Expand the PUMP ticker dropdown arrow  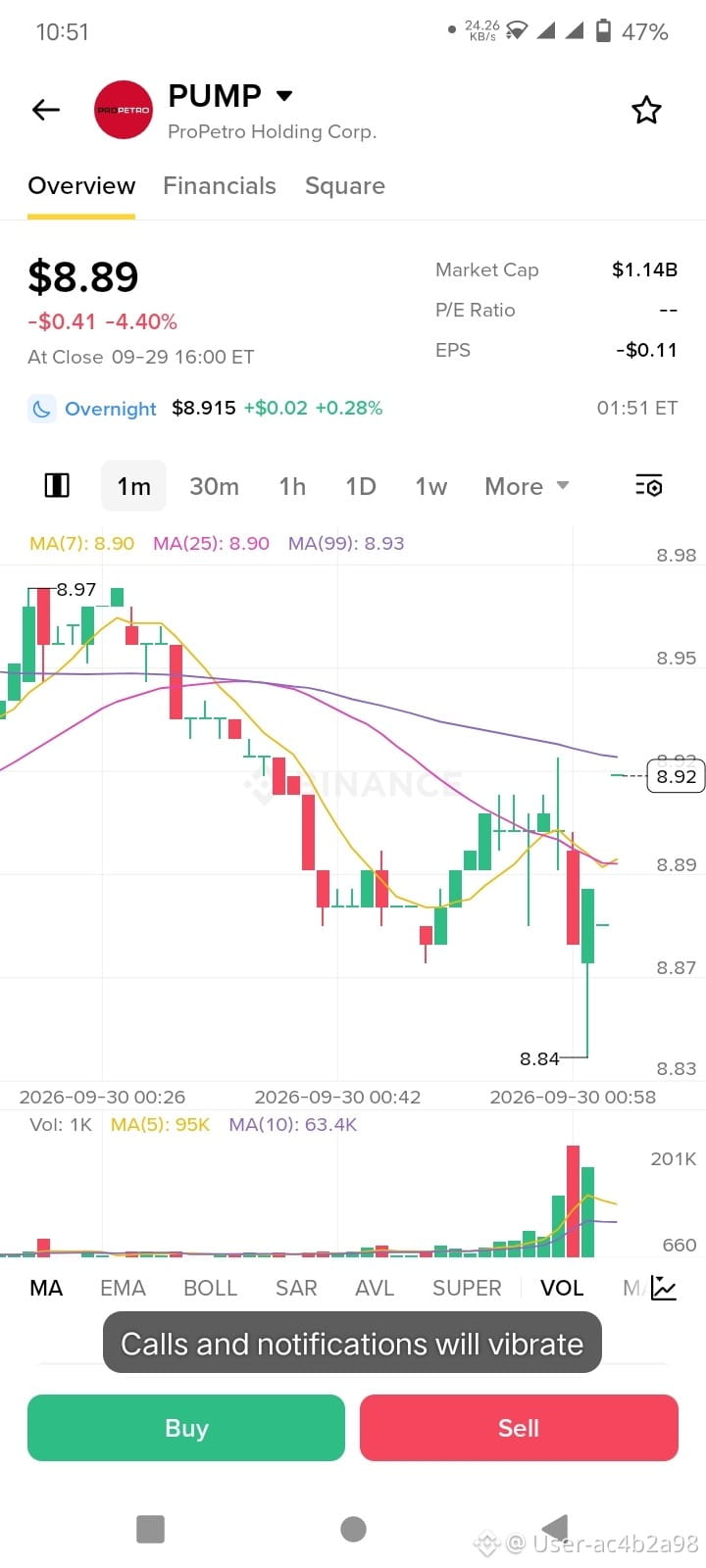(284, 96)
